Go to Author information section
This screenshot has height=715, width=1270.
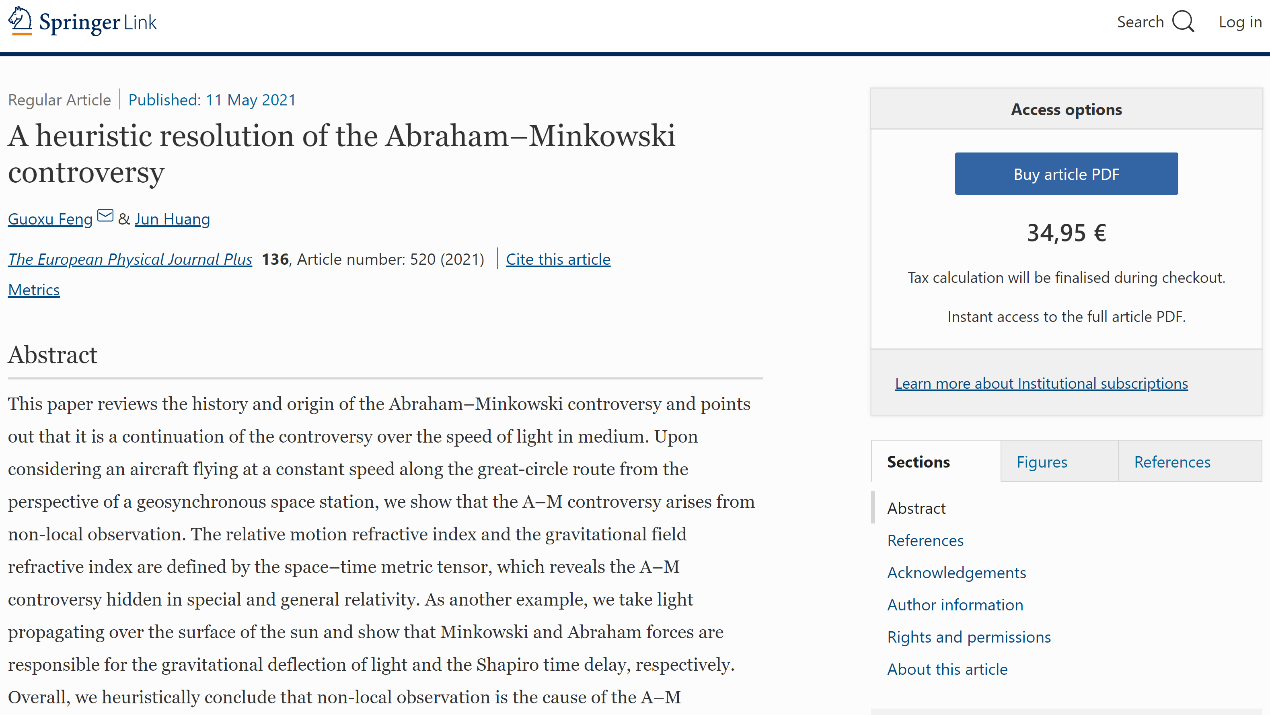[955, 605]
